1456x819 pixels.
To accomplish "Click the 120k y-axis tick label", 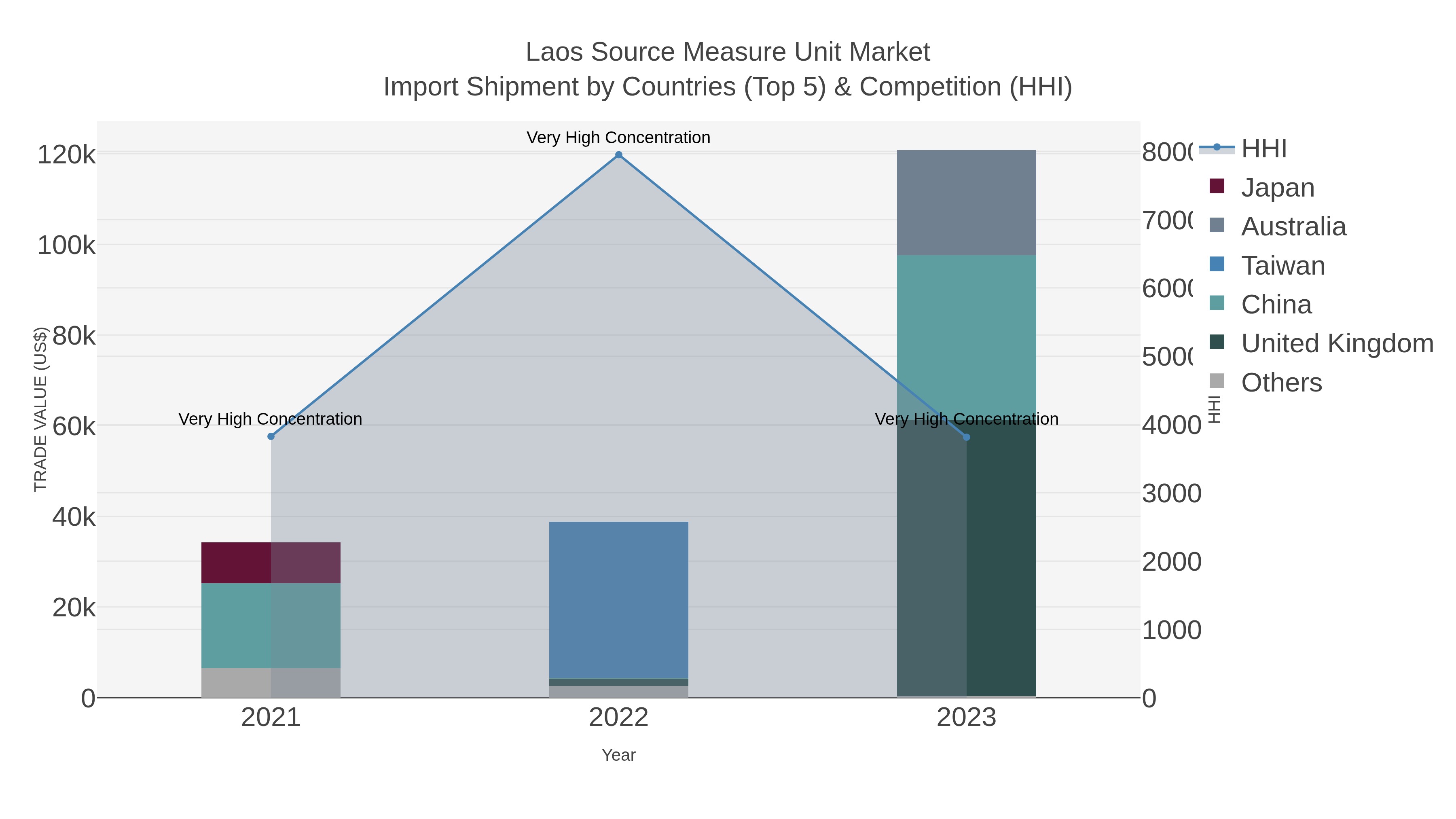I will (66, 154).
